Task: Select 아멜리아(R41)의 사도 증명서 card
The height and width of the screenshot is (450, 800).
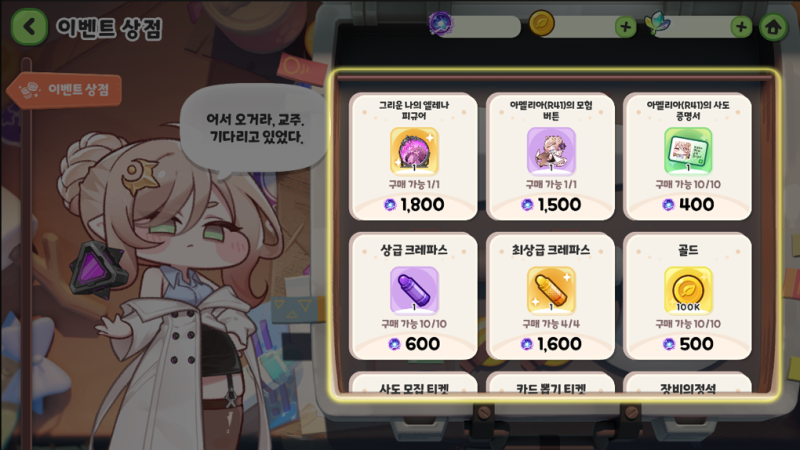Action: point(688,156)
